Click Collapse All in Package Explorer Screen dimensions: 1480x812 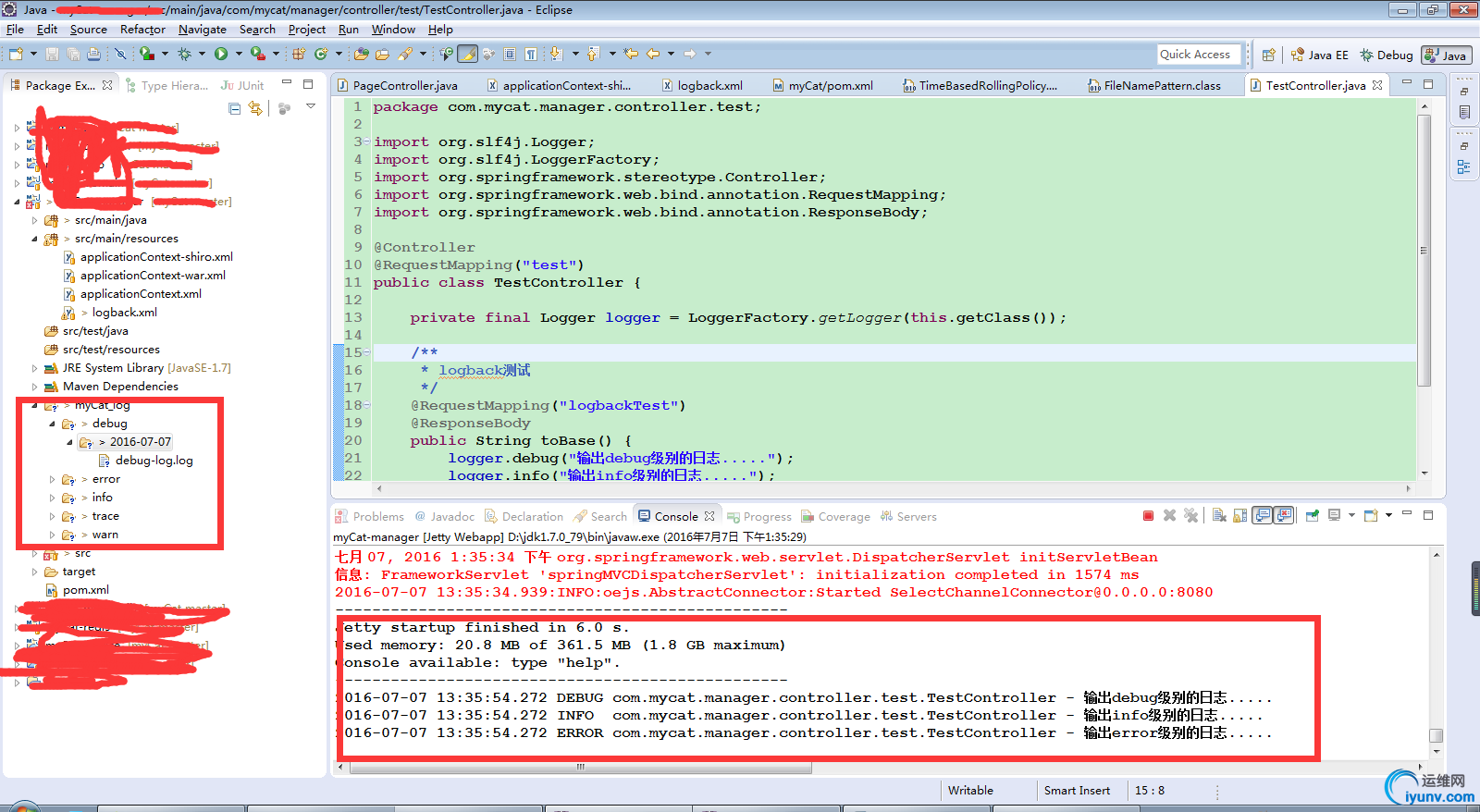pyautogui.click(x=235, y=108)
